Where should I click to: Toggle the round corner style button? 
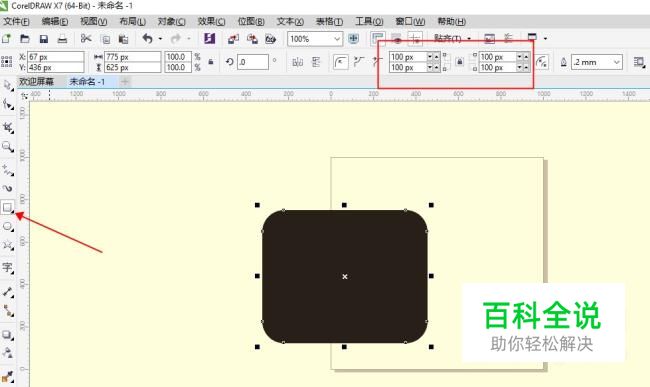coord(340,62)
